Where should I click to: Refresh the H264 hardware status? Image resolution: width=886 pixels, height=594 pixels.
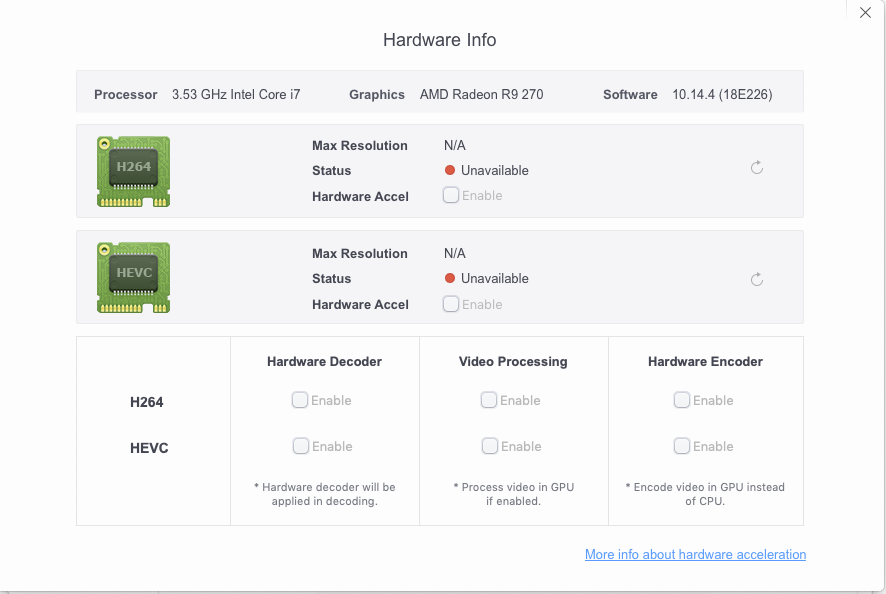coord(757,167)
